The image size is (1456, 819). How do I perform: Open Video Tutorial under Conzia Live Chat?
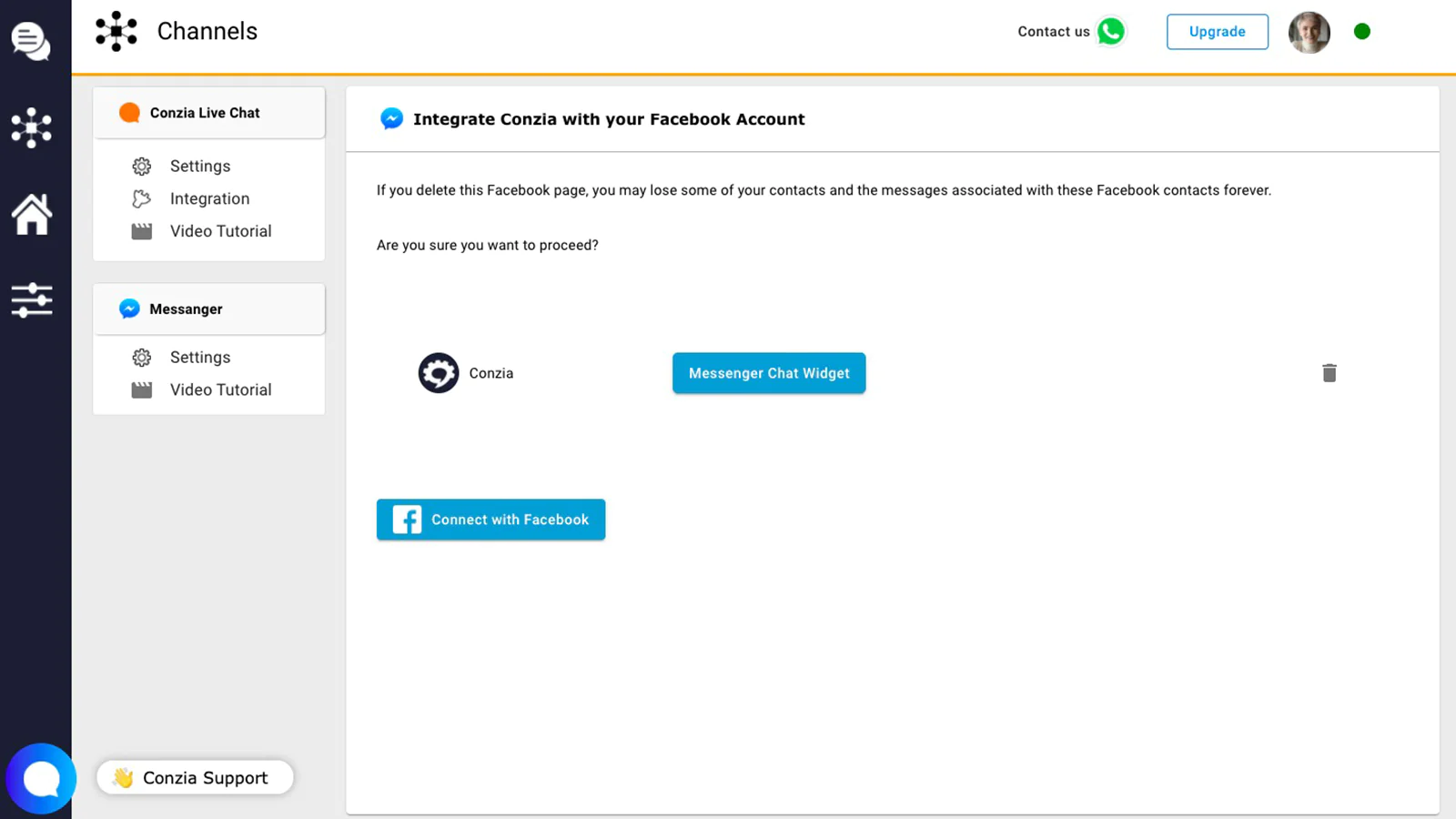(220, 231)
